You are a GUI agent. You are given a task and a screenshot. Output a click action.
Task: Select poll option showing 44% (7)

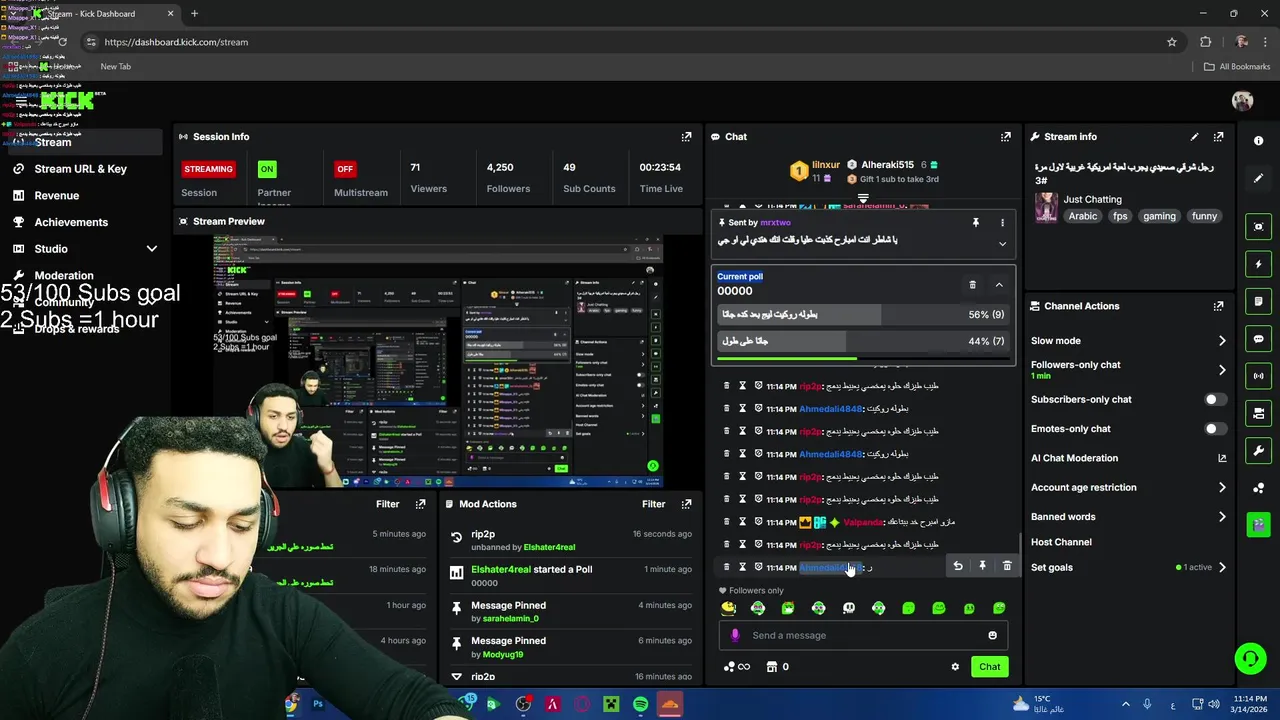pos(863,341)
